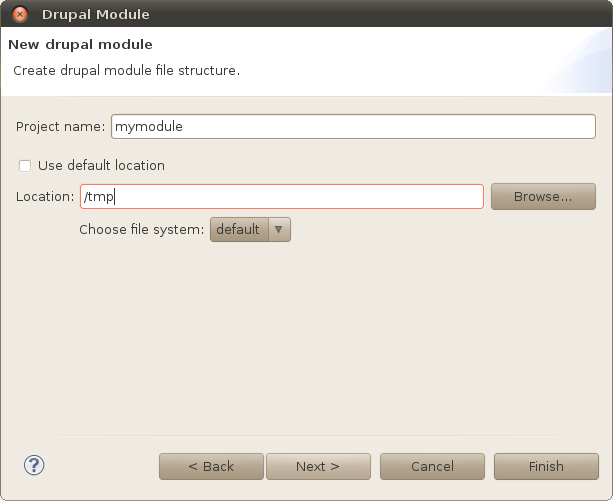Viewport: 613px width, 501px height.
Task: Go to previous step with Back button
Action: 211,466
